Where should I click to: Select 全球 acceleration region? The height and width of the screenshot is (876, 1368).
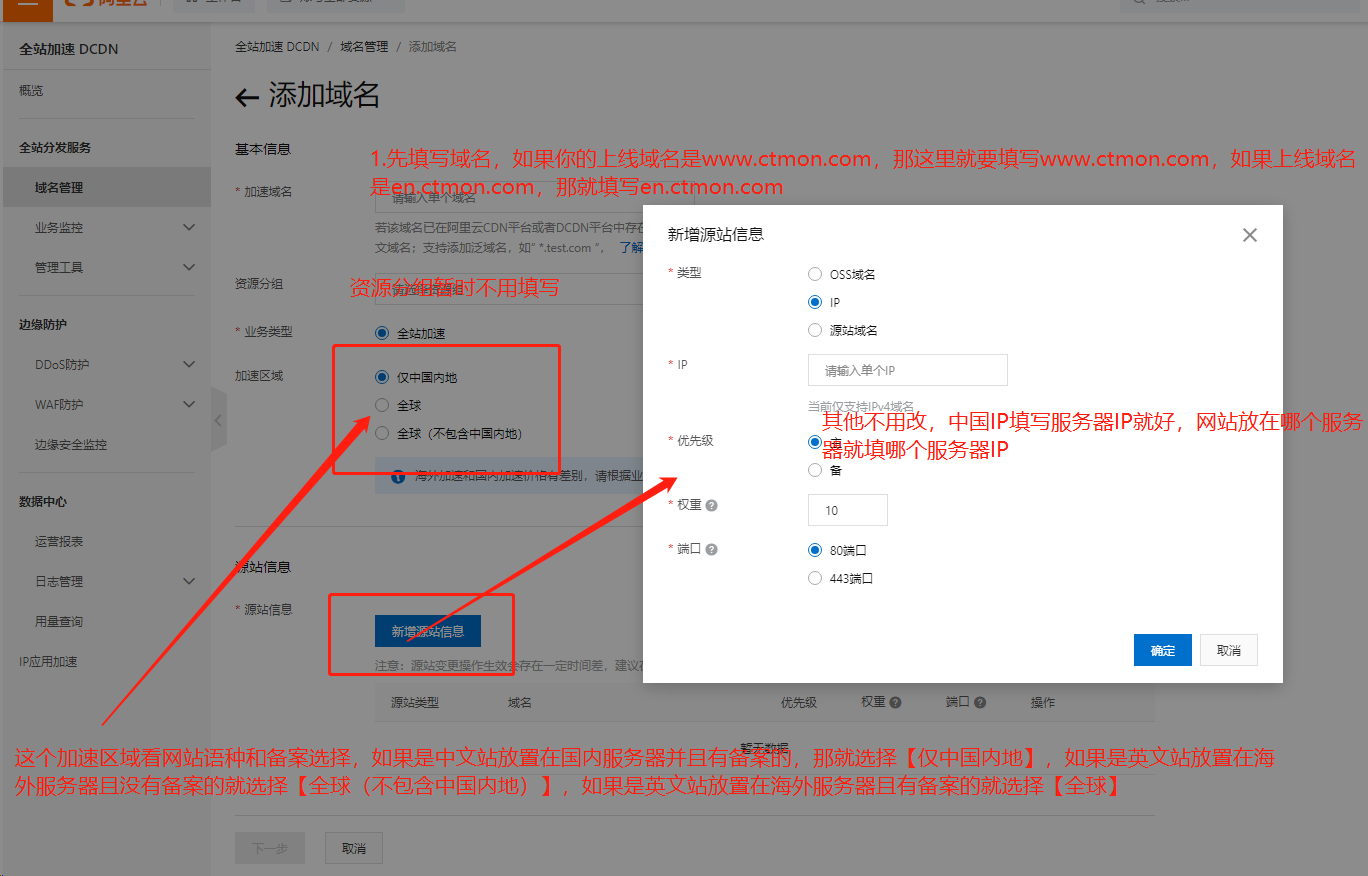coord(381,405)
